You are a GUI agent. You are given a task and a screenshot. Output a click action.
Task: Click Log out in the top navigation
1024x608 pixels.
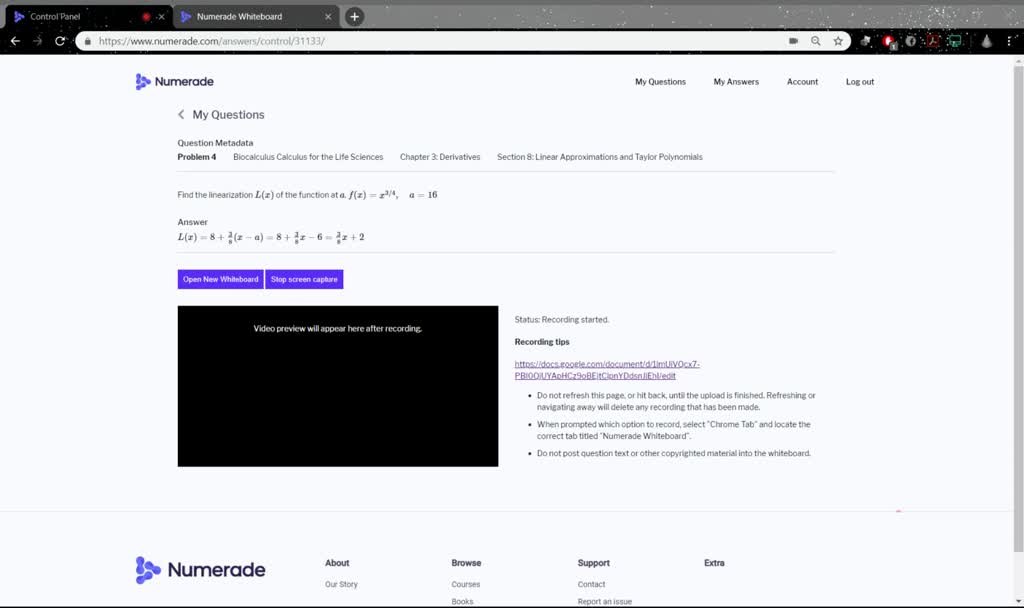860,81
